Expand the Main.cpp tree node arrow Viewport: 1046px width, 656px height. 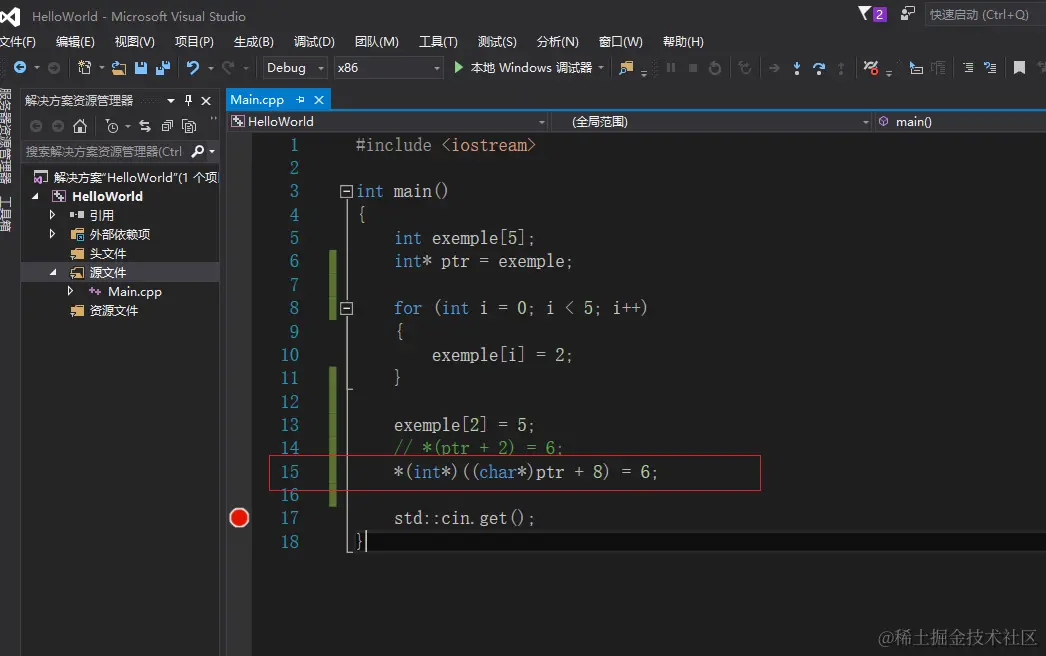(x=70, y=291)
